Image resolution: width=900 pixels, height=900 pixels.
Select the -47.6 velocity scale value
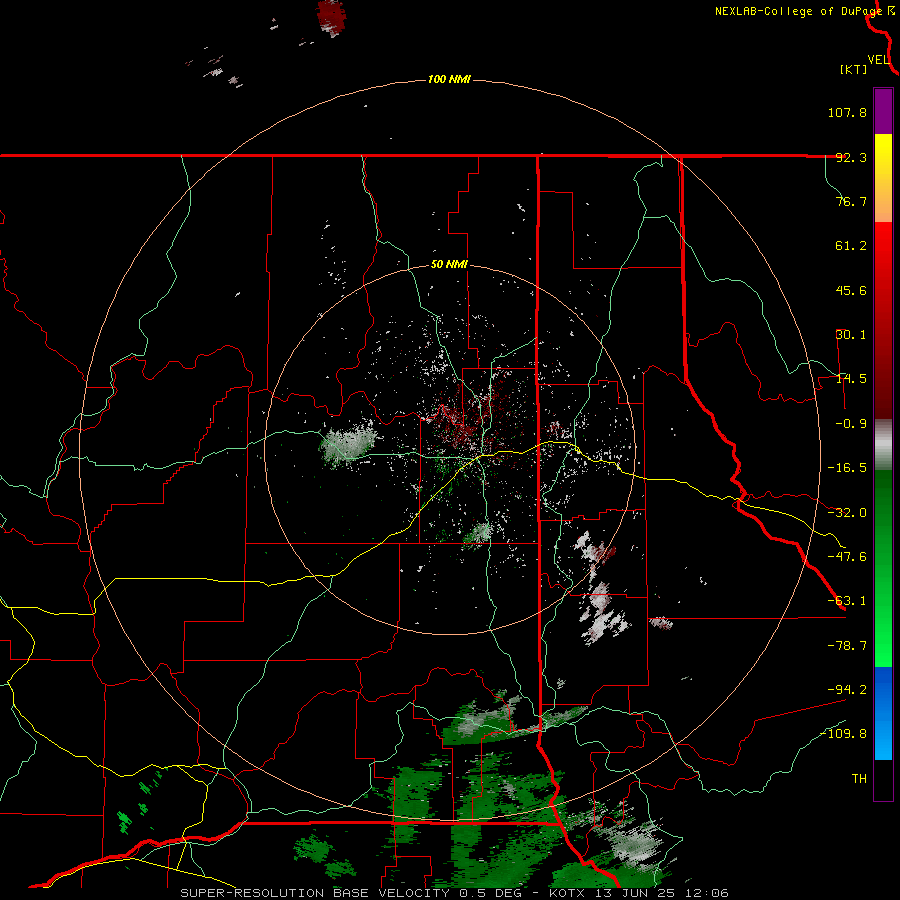click(847, 557)
